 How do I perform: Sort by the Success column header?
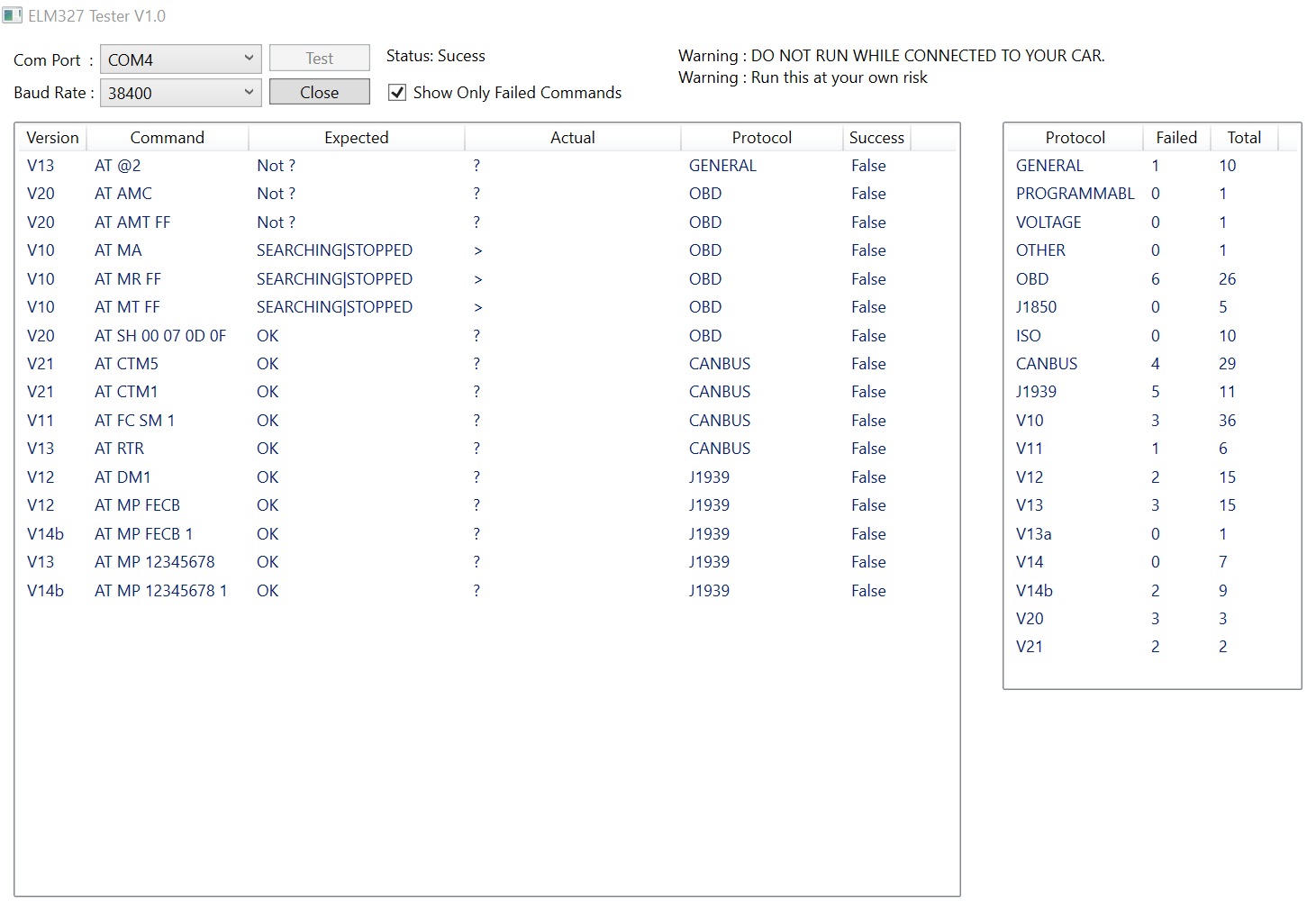tap(876, 137)
